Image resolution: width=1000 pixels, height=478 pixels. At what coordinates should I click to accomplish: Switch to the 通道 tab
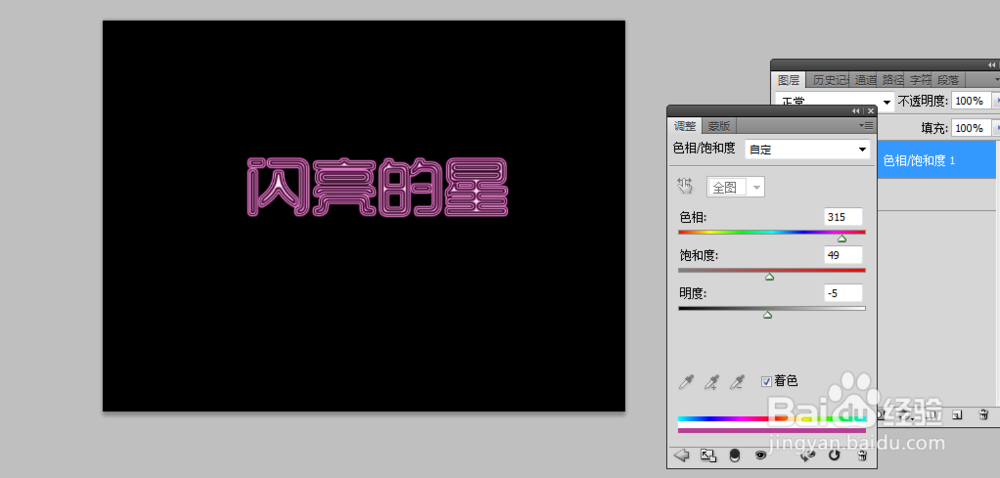click(866, 80)
